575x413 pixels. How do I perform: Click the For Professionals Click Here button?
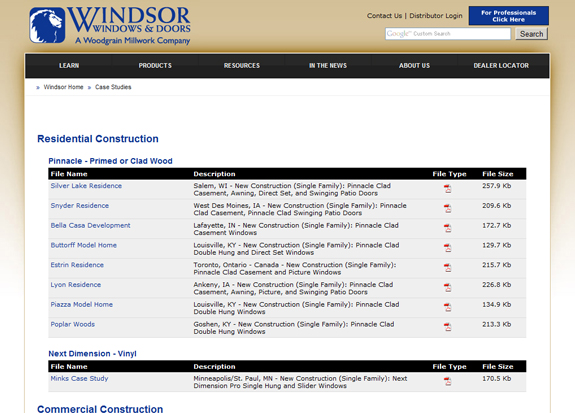[x=509, y=16]
